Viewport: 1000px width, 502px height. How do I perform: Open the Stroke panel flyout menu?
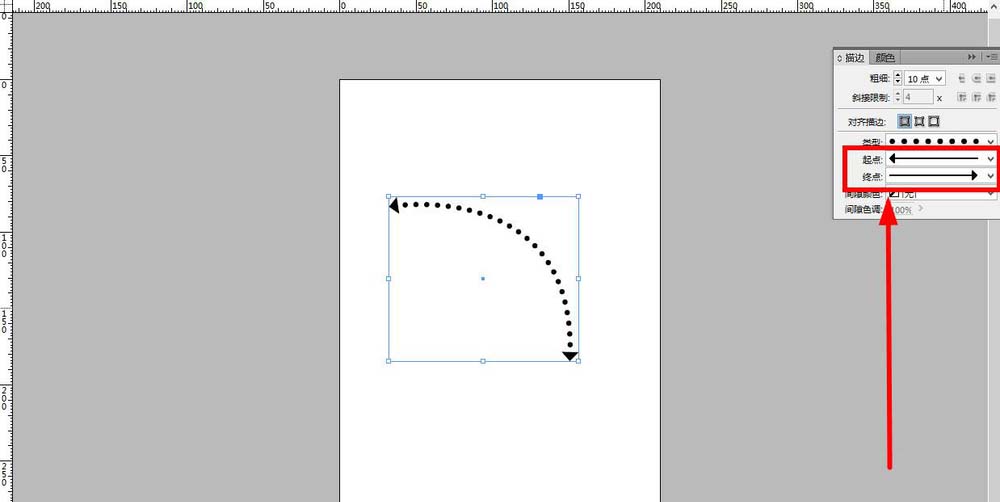coord(992,57)
